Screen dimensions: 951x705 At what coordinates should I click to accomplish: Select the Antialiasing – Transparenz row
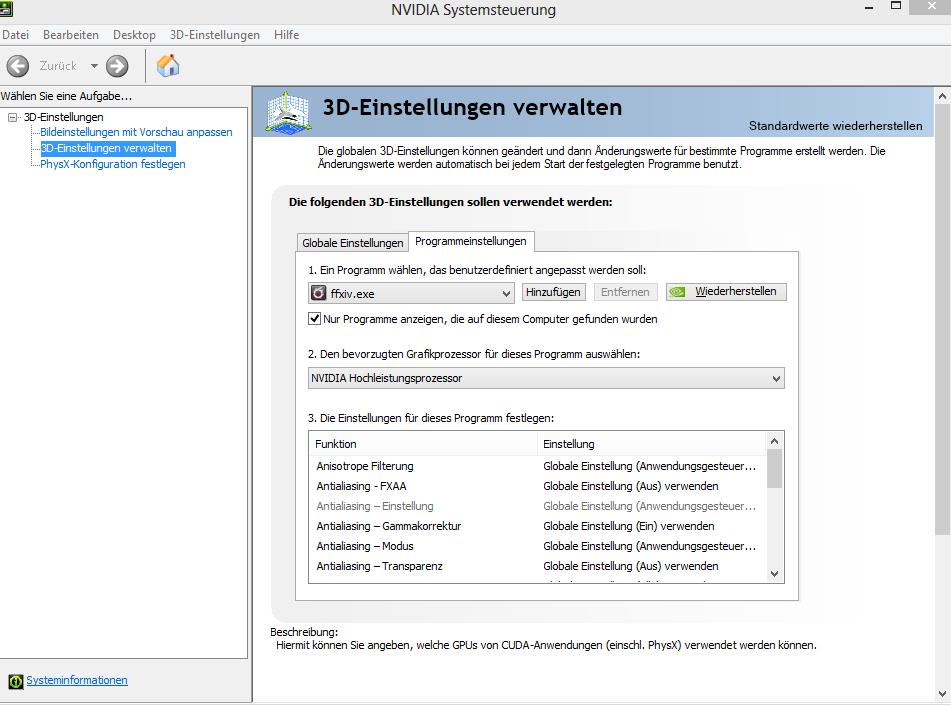[537, 566]
